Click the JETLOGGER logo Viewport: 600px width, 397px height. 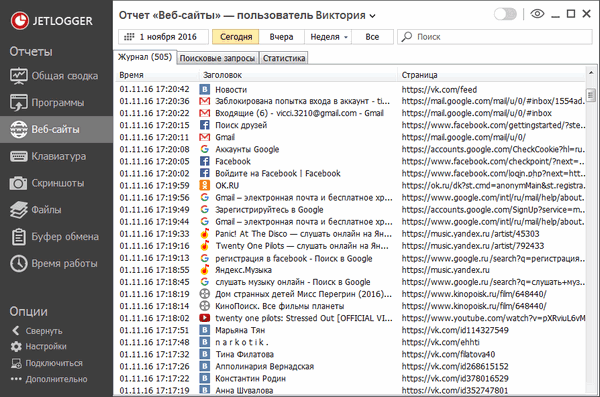[52, 21]
